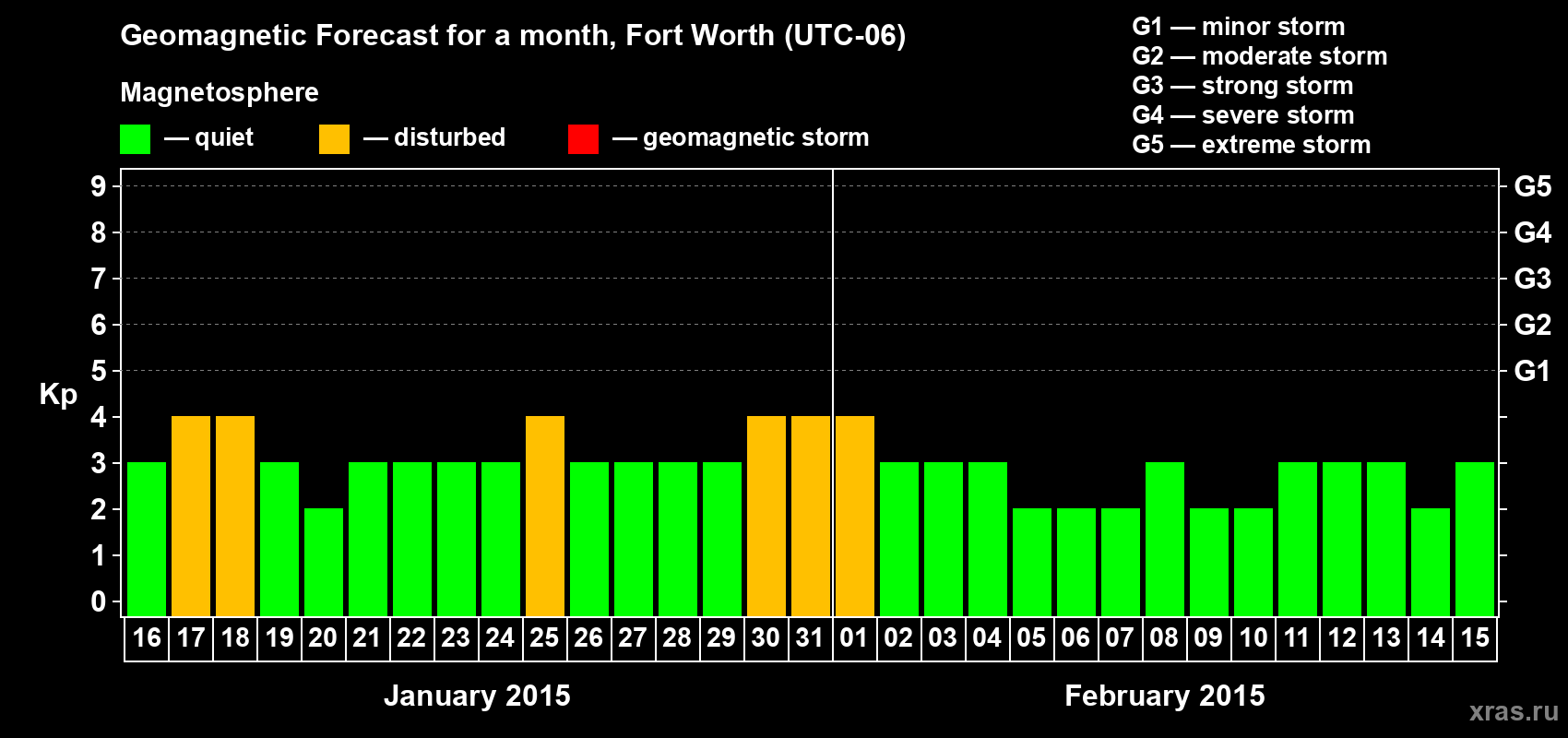
Task: Click the date label 26 on the axis
Action: pos(588,638)
